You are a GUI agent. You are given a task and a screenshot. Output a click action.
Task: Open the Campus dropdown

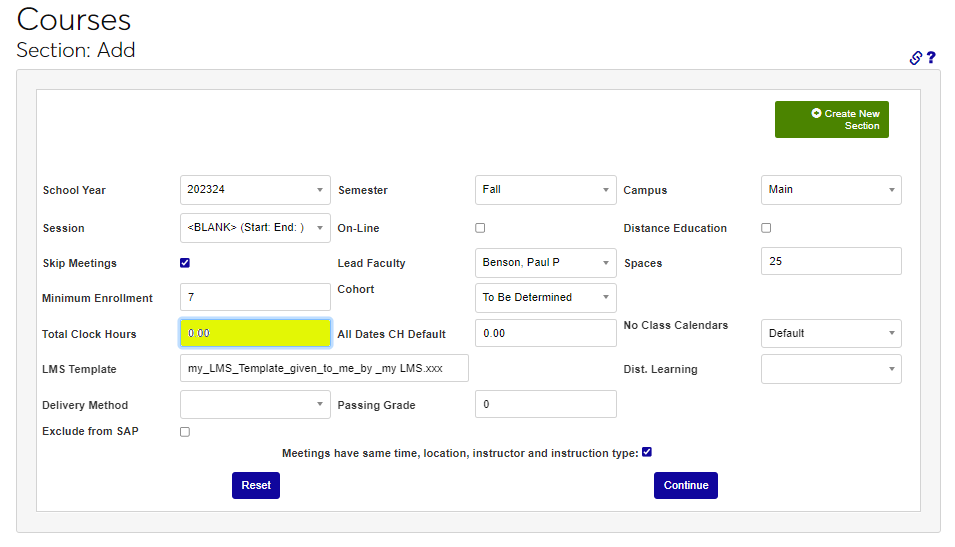(830, 190)
